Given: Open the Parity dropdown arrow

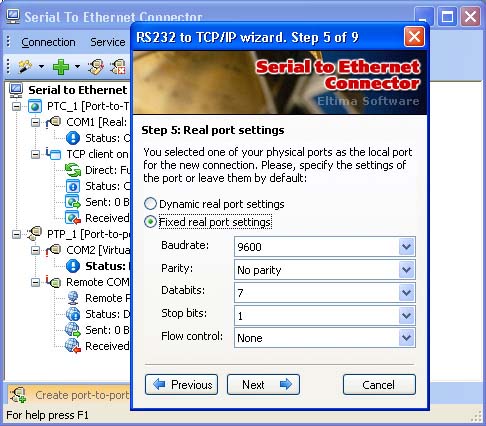Looking at the screenshot, I should [x=406, y=270].
